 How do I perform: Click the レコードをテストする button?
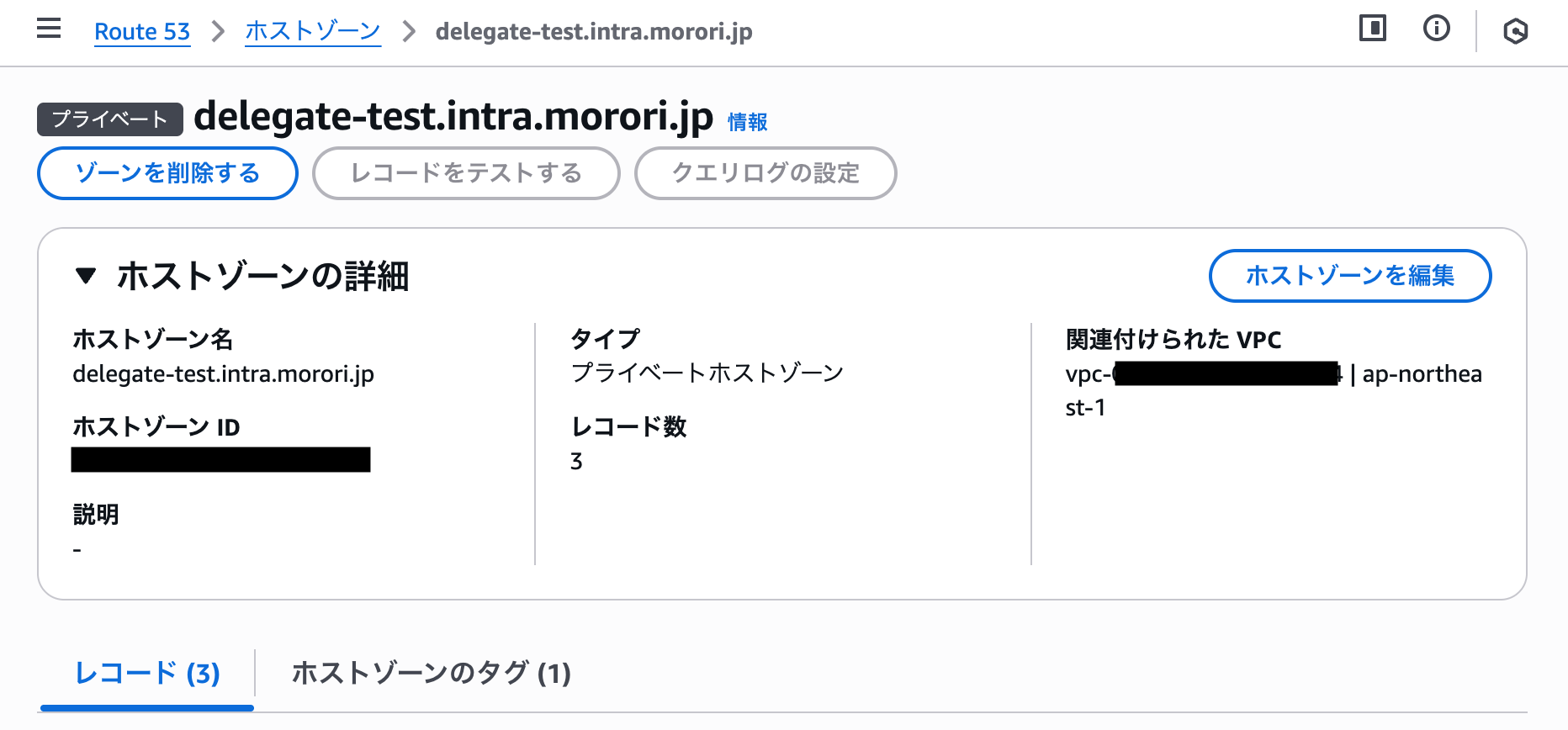[x=466, y=173]
